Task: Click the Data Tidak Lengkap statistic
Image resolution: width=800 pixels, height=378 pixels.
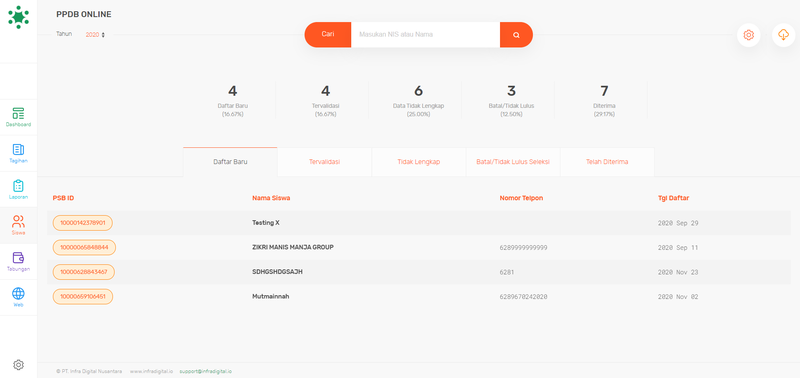Action: click(418, 100)
